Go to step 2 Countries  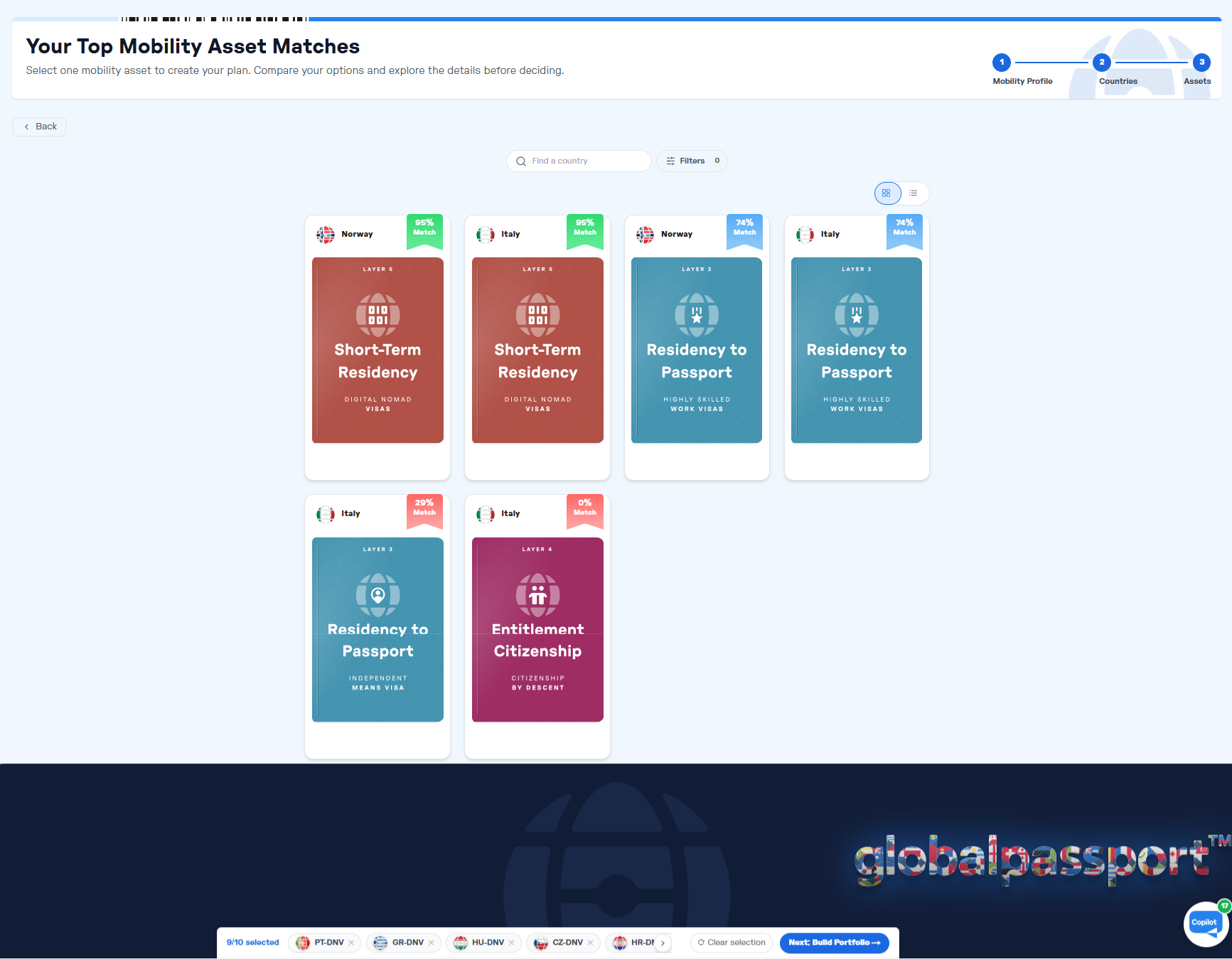pos(1102,62)
